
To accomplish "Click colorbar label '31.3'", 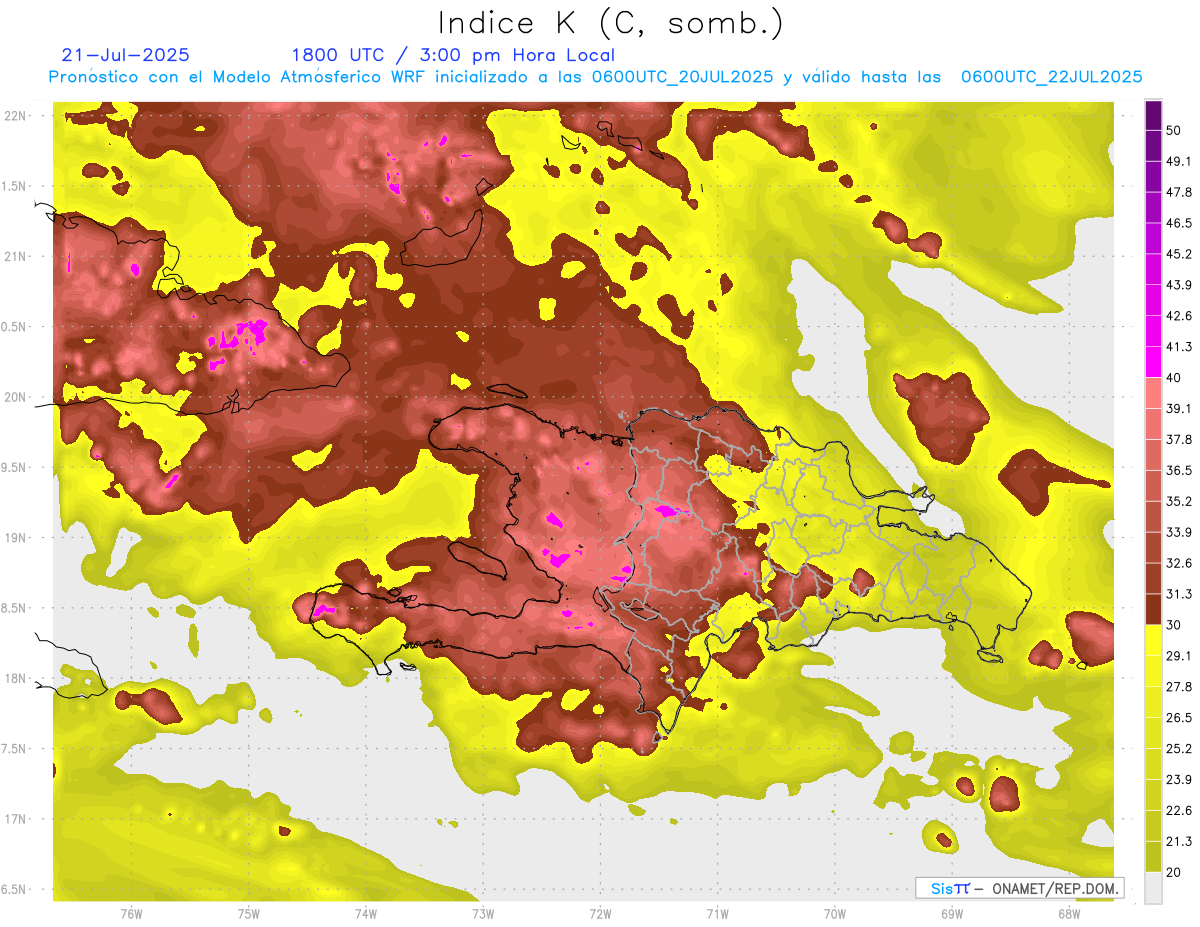I will (x=1179, y=594).
